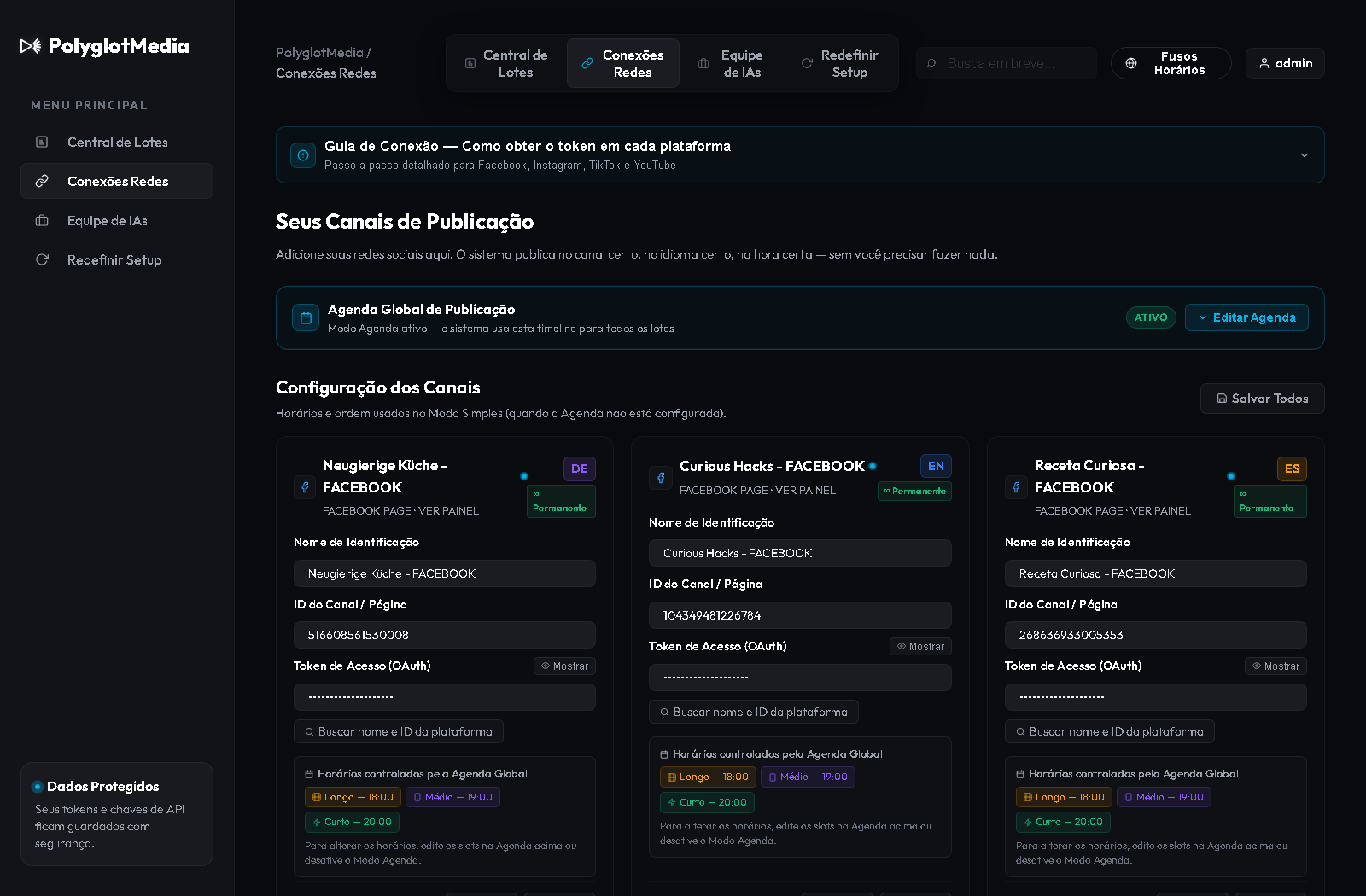1366x896 pixels.
Task: Open the Editar Agenda dropdown
Action: tap(1246, 317)
